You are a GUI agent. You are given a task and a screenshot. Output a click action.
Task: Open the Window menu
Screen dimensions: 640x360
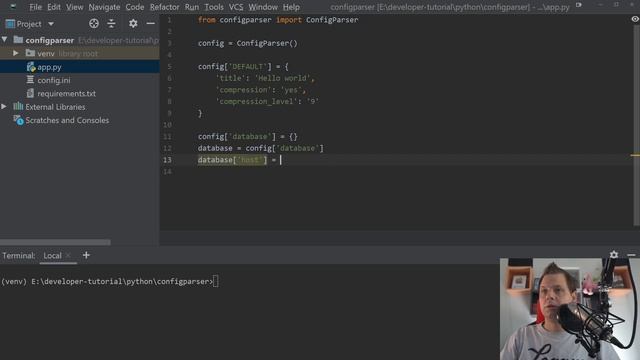pyautogui.click(x=263, y=7)
